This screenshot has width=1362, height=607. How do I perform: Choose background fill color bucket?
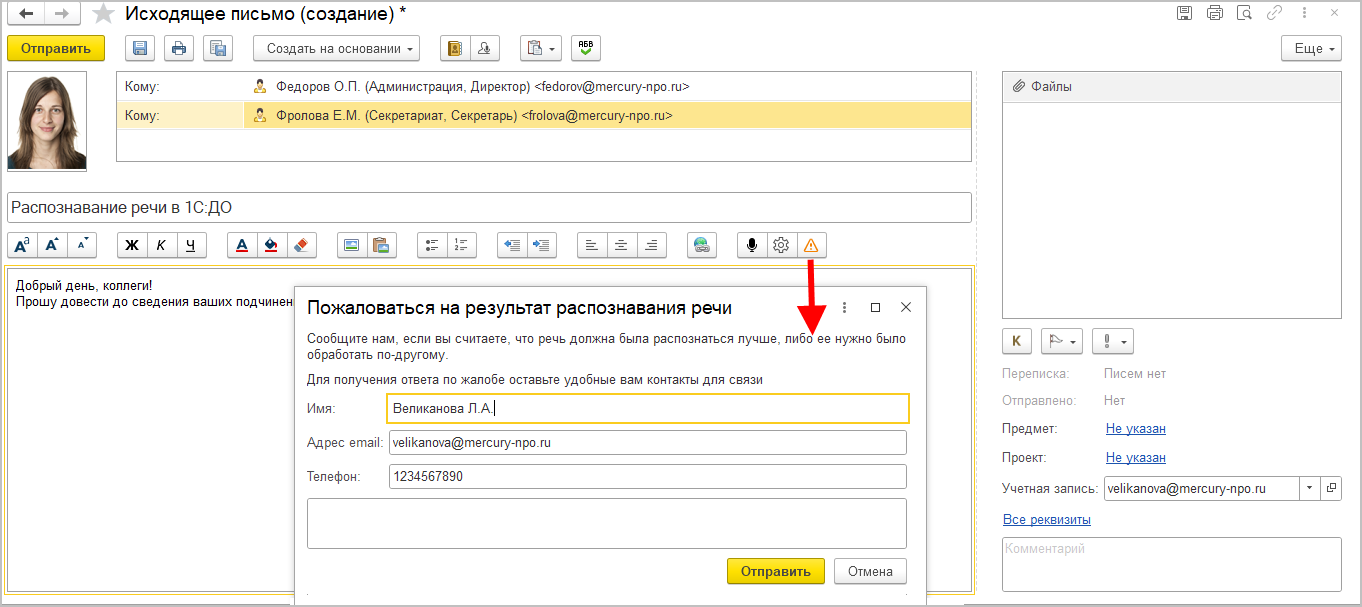pos(272,245)
